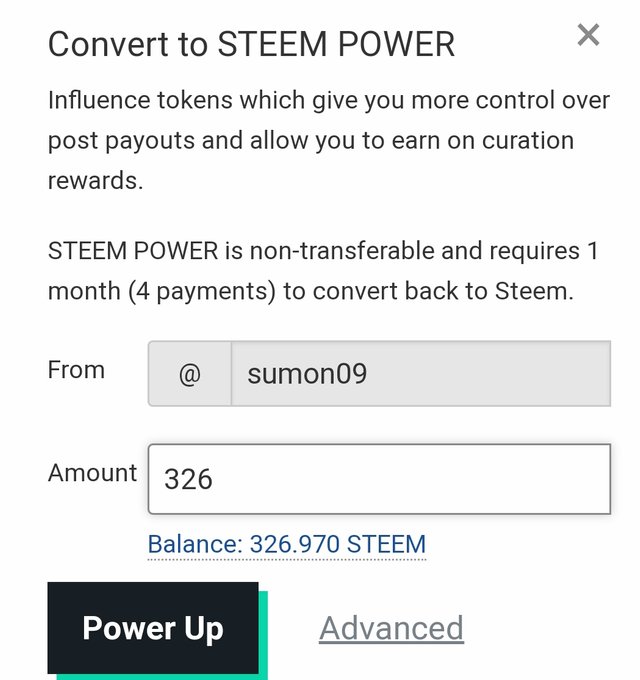The height and width of the screenshot is (680, 640).
Task: Focus the Amount input box
Action: tap(379, 479)
